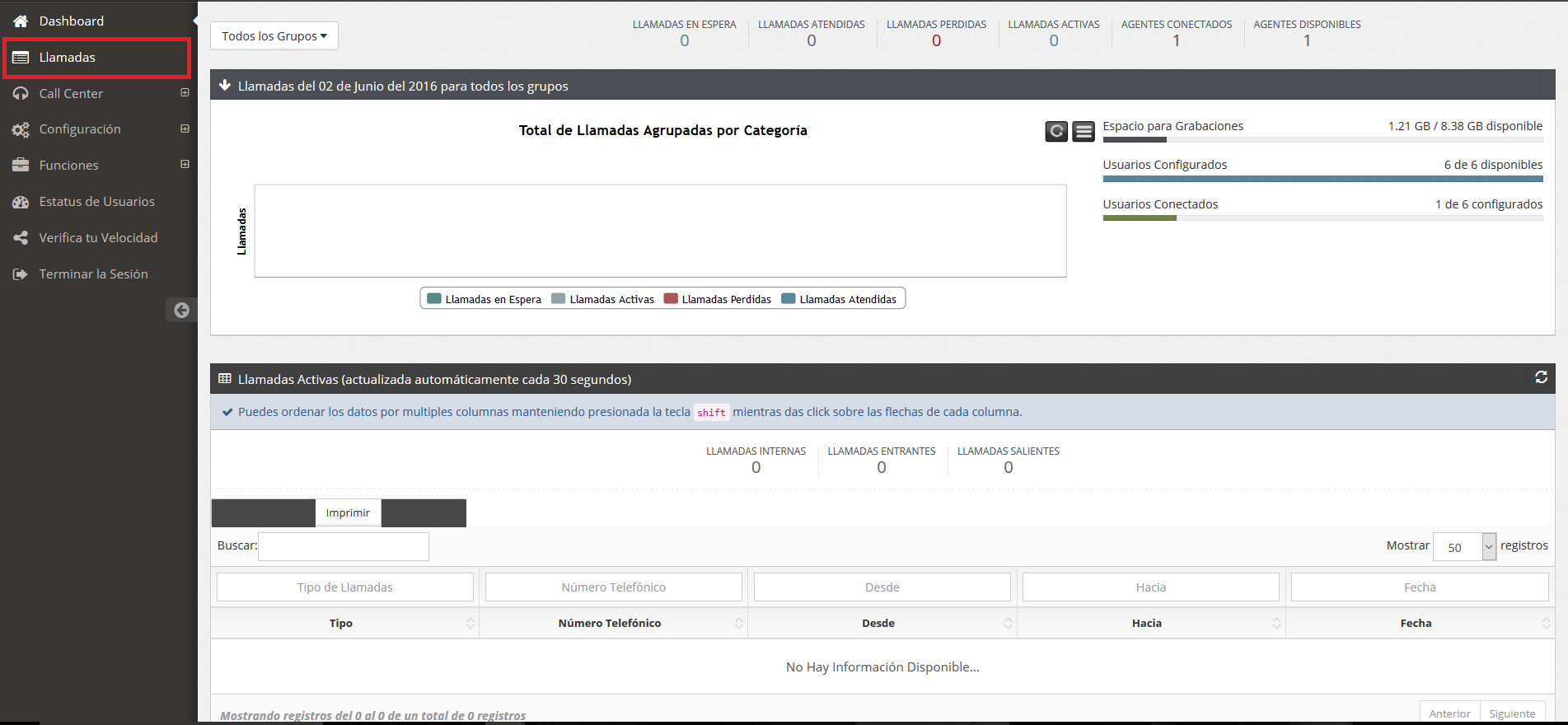Open Estatus de Usuarios page
The height and width of the screenshot is (725, 1568).
(96, 202)
